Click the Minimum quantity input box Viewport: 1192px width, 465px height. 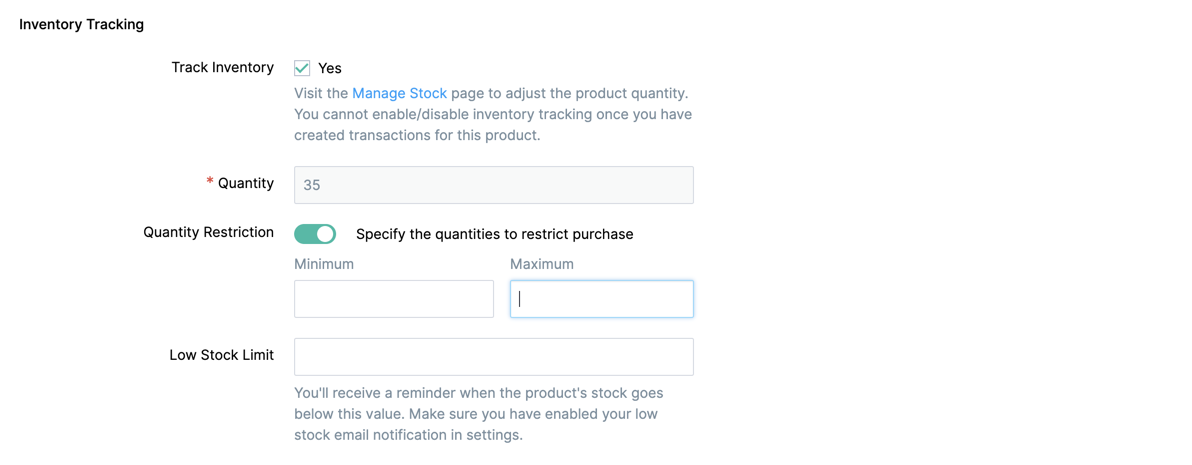click(x=393, y=299)
